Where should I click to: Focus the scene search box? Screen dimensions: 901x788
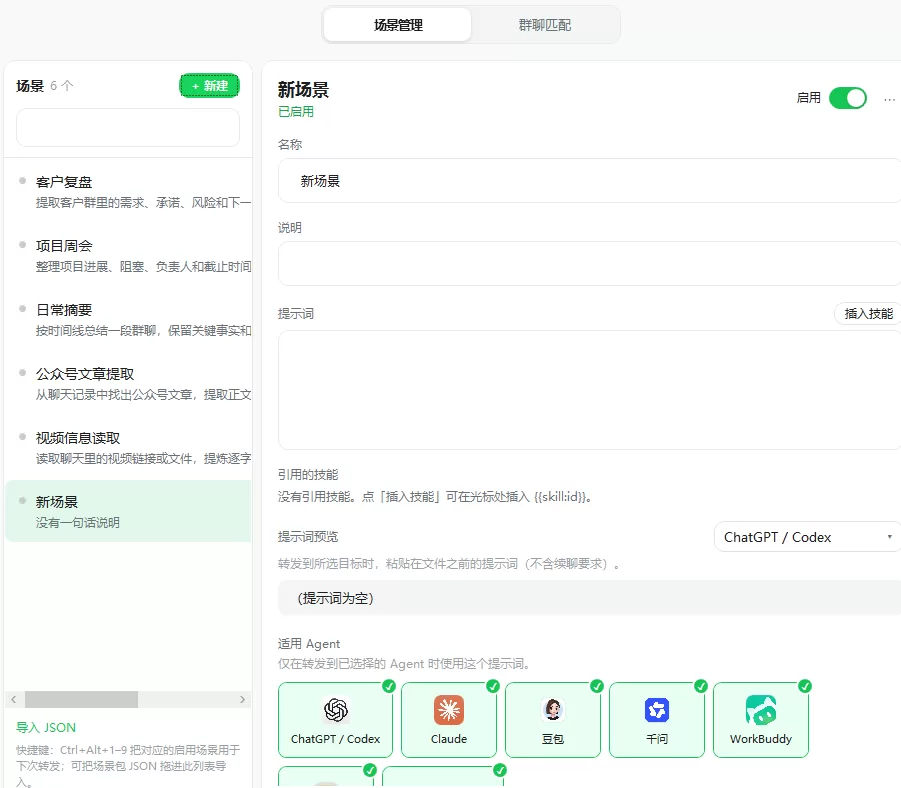[128, 128]
